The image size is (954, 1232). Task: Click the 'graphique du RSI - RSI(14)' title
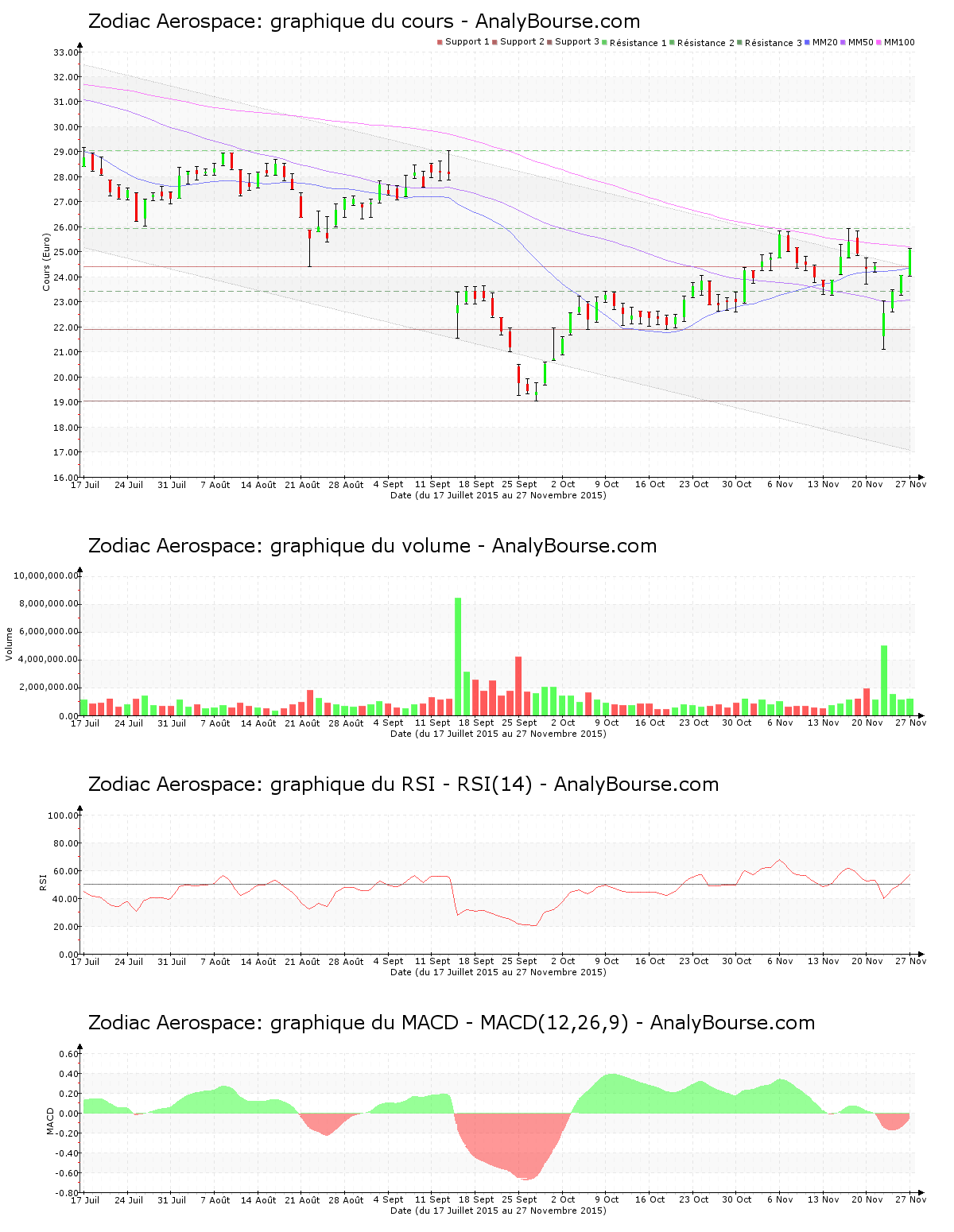click(x=403, y=785)
